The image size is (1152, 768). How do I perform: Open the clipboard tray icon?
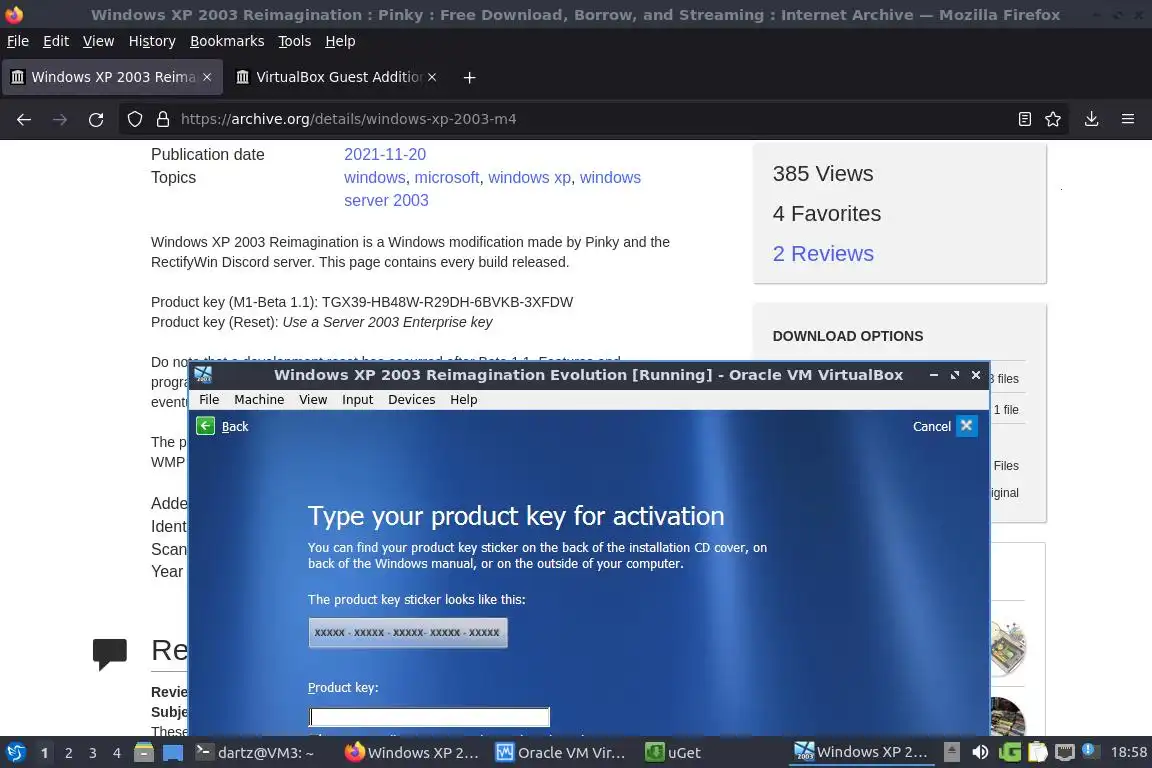coord(1037,752)
